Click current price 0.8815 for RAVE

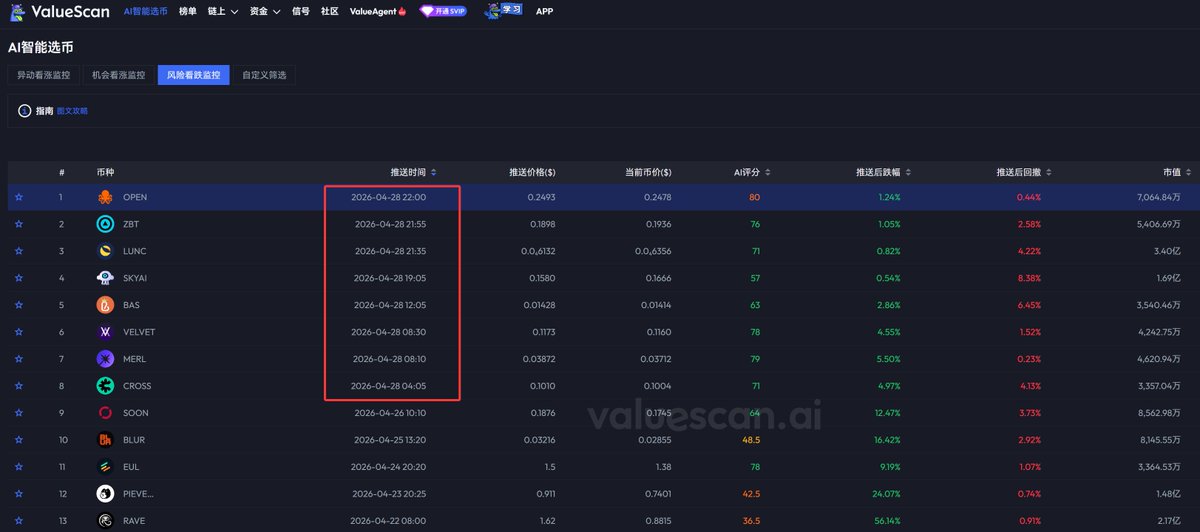pyautogui.click(x=659, y=520)
